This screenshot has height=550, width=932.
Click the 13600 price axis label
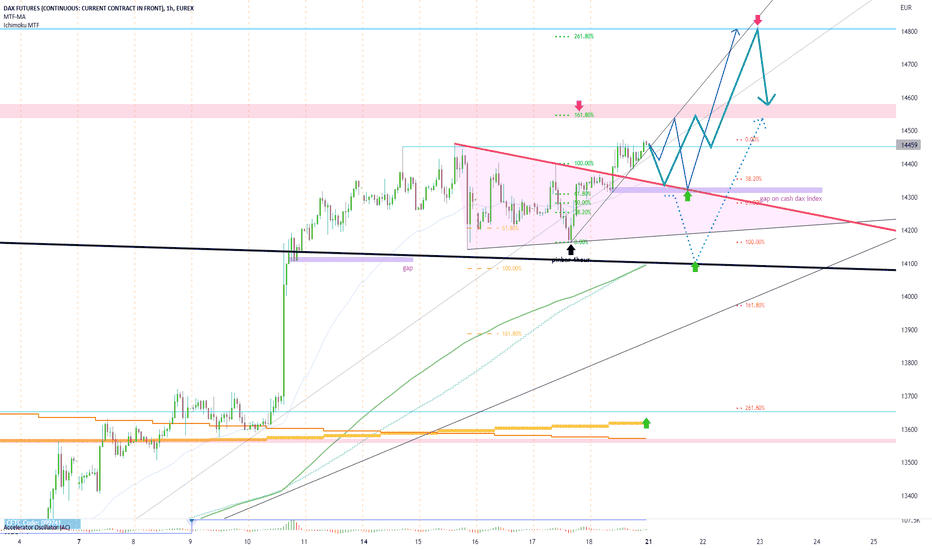(909, 429)
